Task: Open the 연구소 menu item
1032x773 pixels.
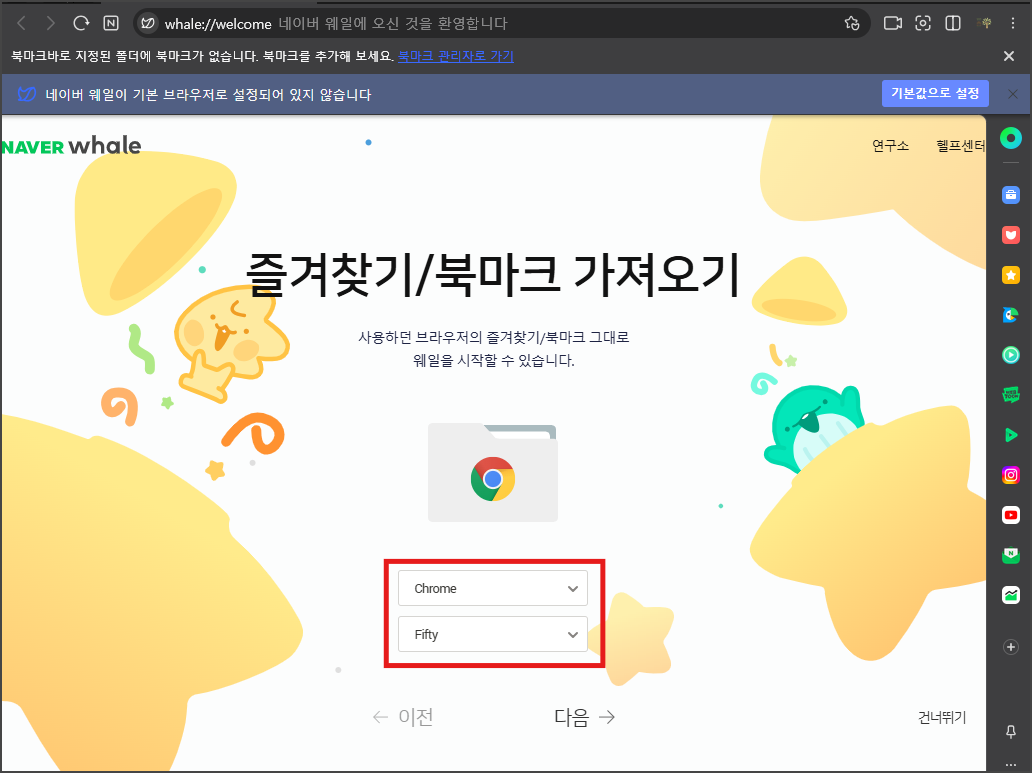Action: 889,144
